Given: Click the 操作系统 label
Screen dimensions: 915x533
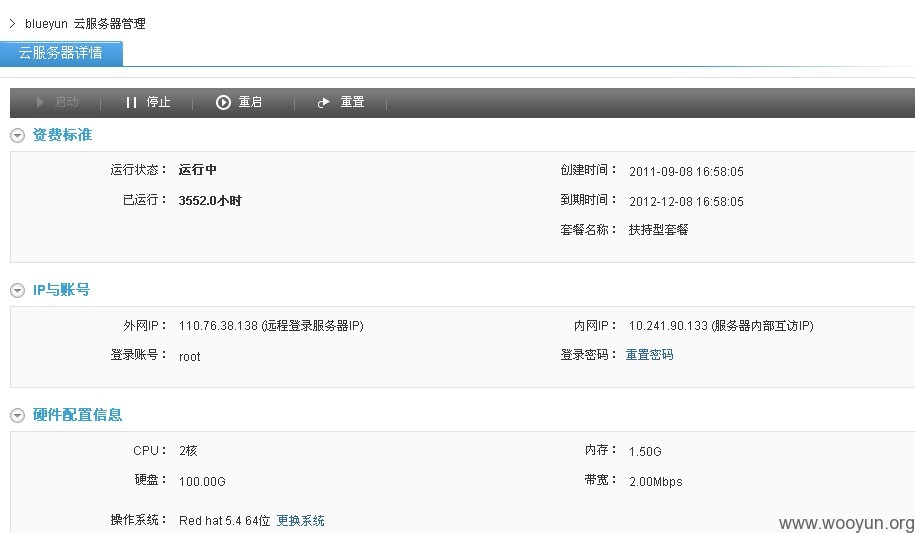Looking at the screenshot, I should (x=138, y=520).
